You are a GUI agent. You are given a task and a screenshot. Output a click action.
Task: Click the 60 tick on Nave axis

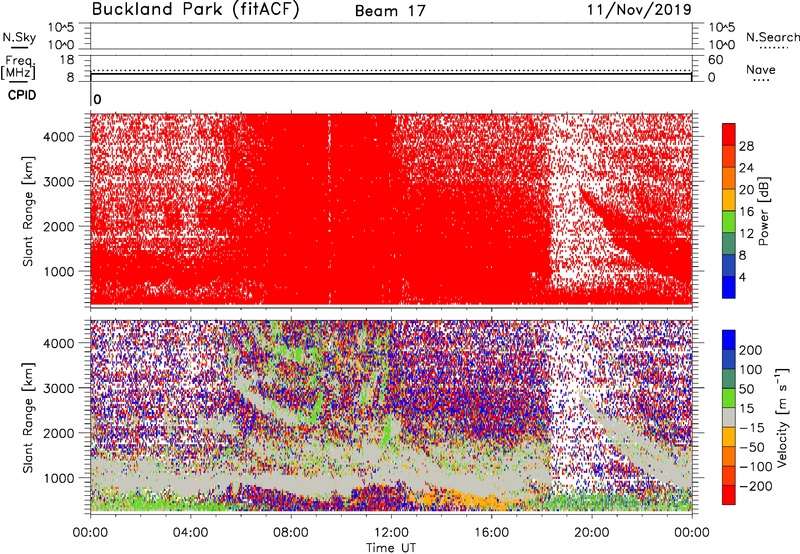pos(715,60)
